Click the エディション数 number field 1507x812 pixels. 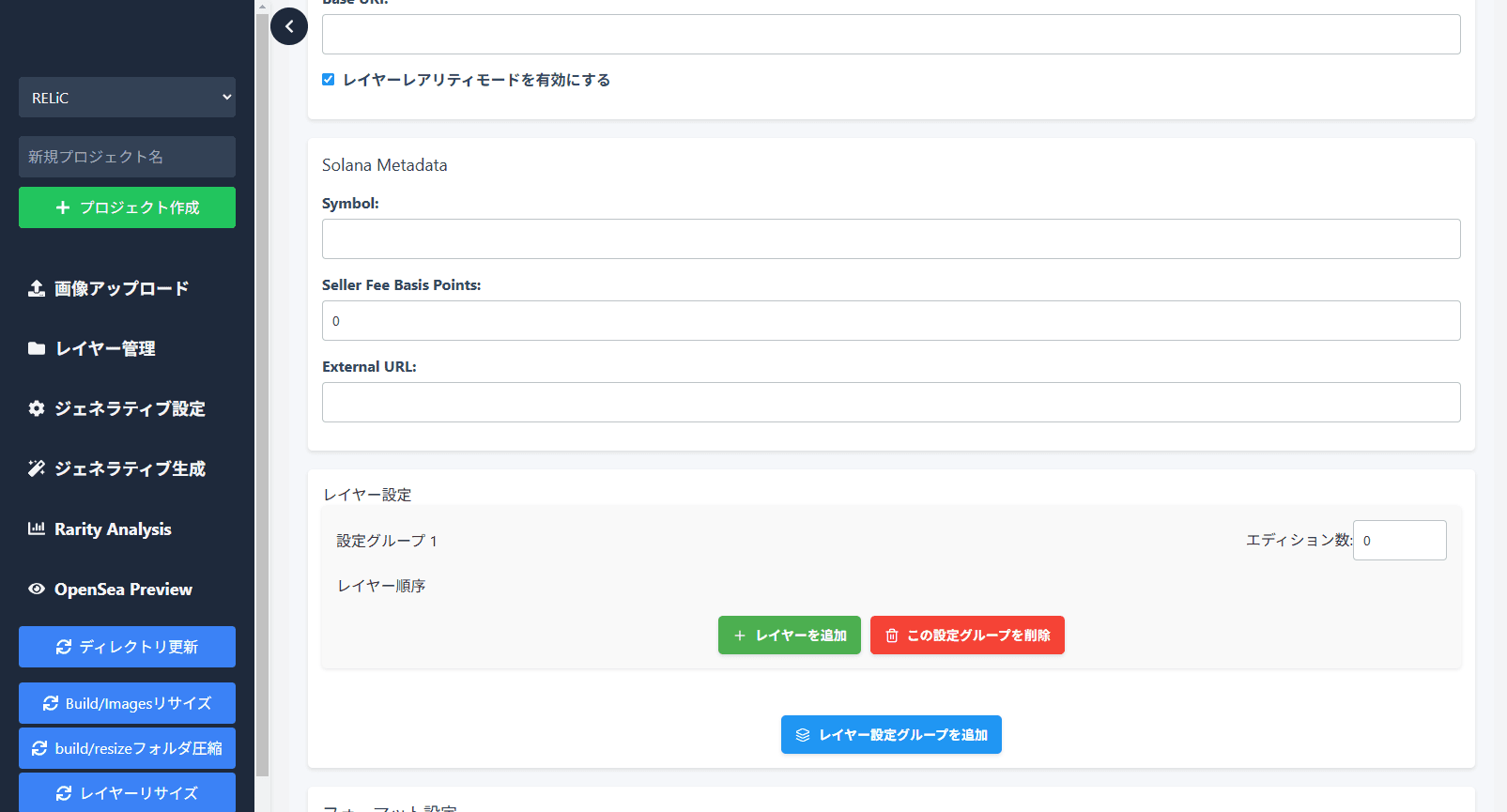tap(1399, 541)
